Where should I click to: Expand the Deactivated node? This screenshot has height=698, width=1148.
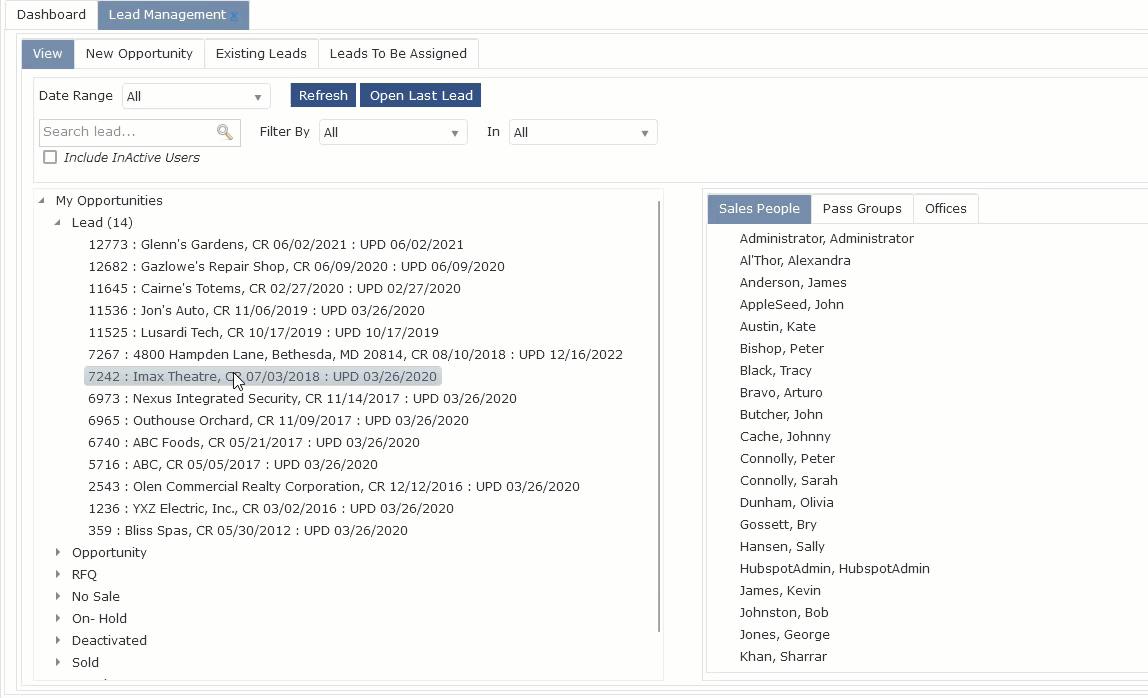click(58, 640)
